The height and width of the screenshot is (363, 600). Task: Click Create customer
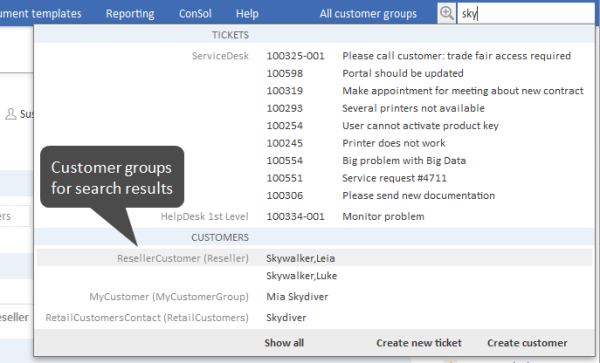tap(527, 343)
